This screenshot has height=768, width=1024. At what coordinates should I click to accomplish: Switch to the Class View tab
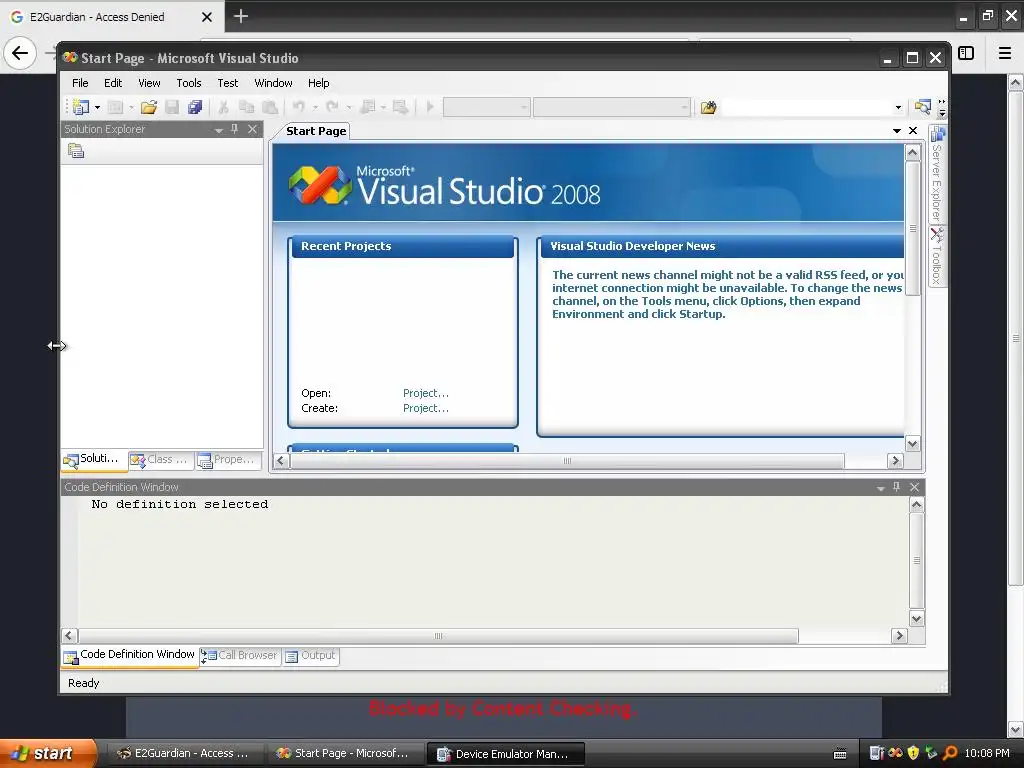tap(159, 460)
